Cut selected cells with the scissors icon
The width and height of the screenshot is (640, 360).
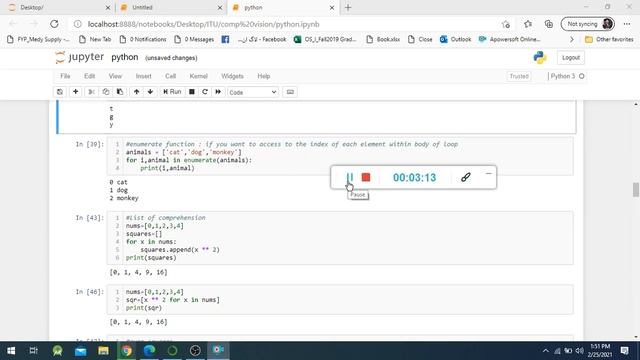click(x=91, y=92)
